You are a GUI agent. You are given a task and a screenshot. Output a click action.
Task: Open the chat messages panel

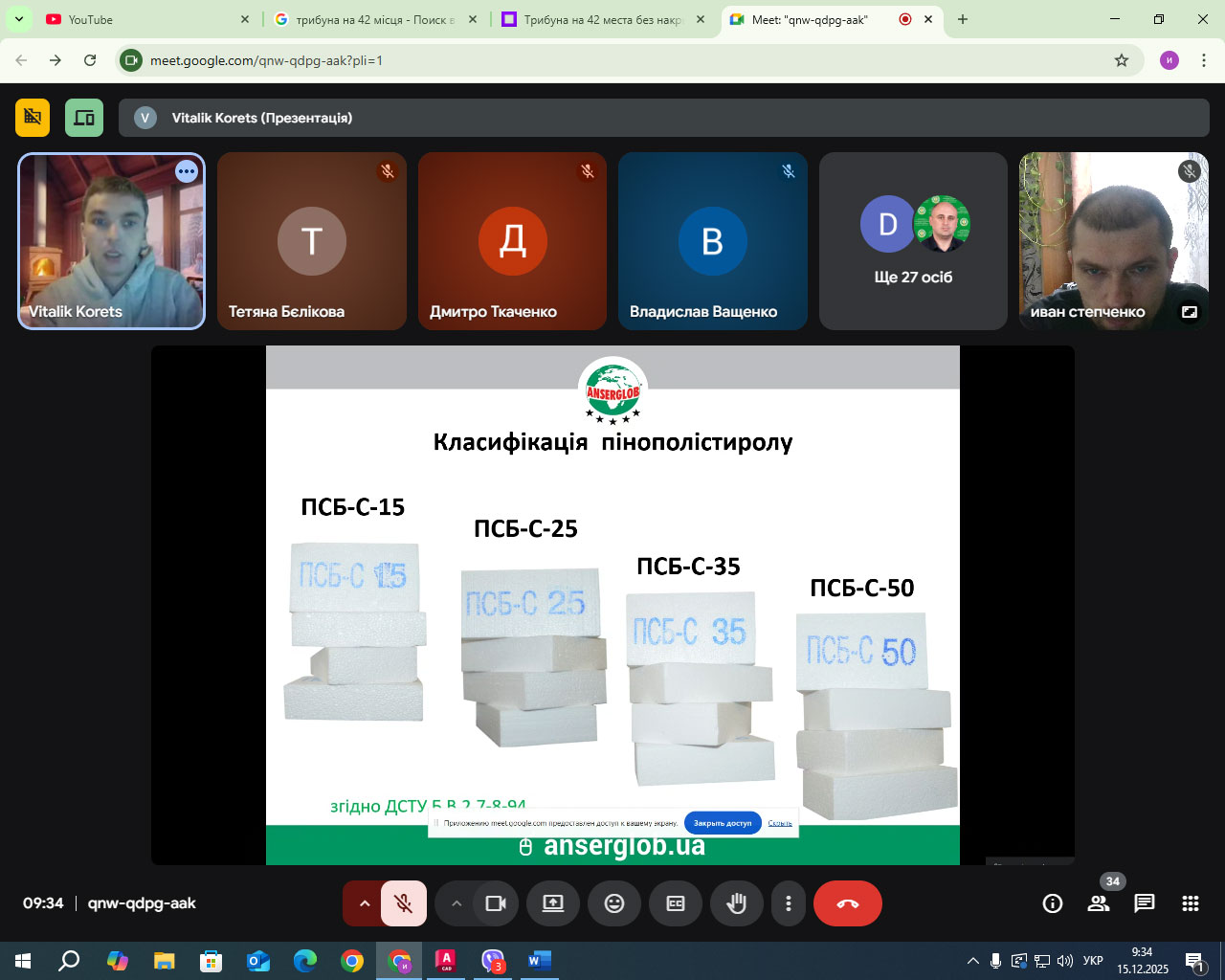(1145, 903)
